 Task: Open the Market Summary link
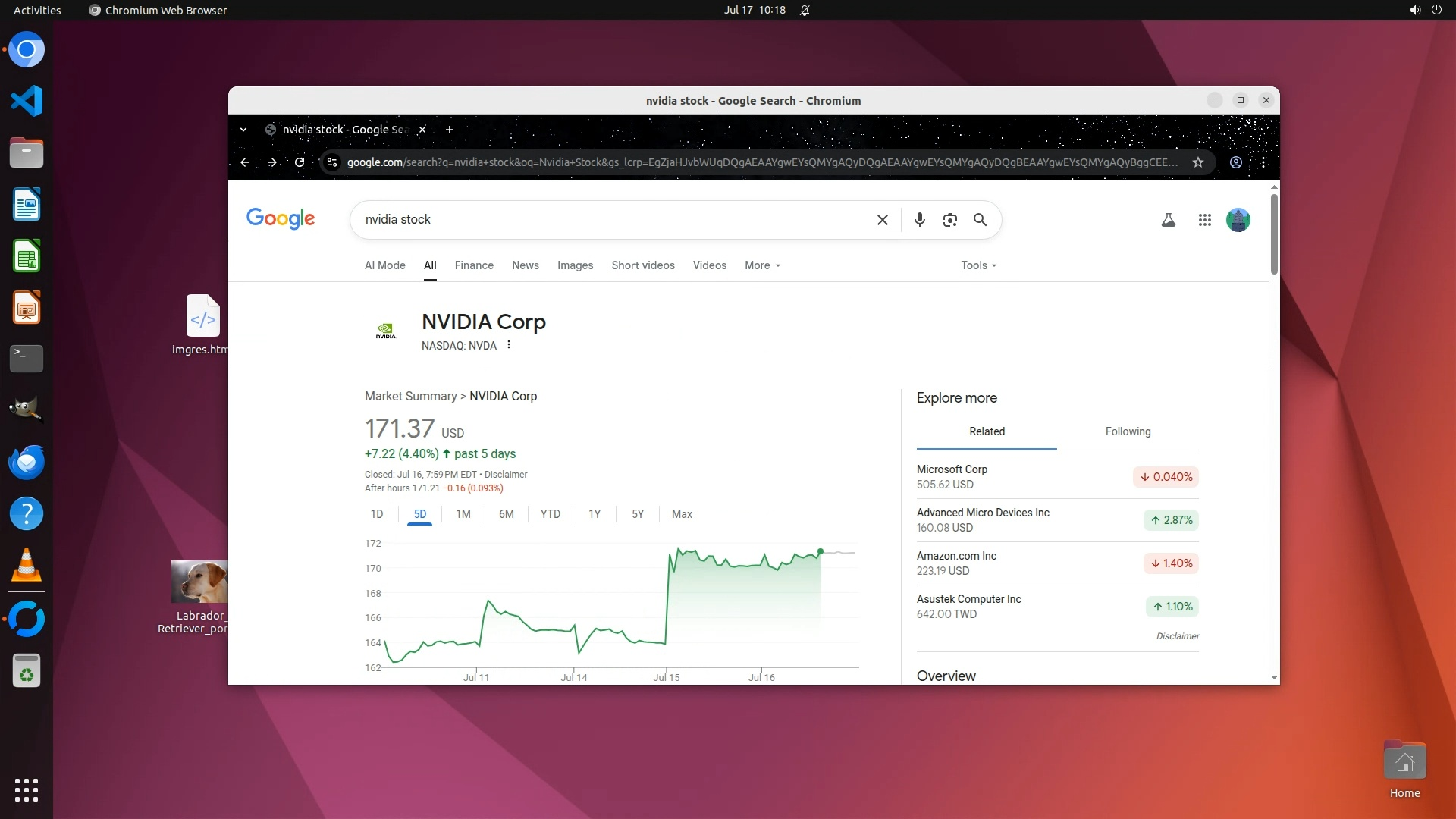410,396
